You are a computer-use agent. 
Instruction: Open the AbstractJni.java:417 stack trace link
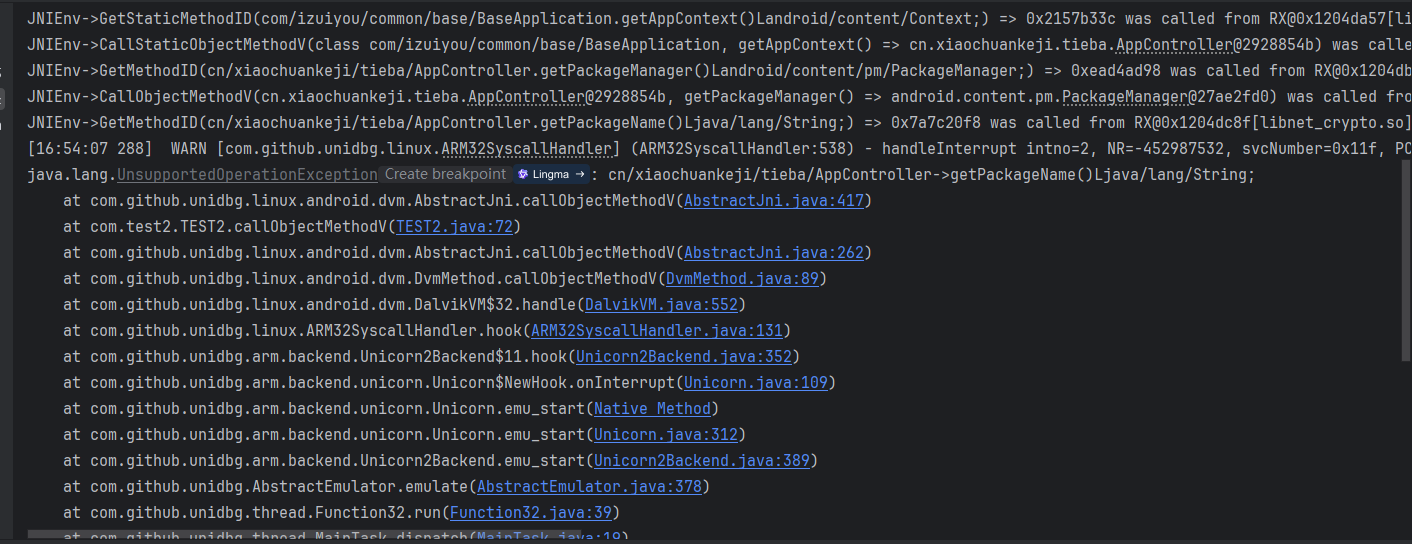774,200
